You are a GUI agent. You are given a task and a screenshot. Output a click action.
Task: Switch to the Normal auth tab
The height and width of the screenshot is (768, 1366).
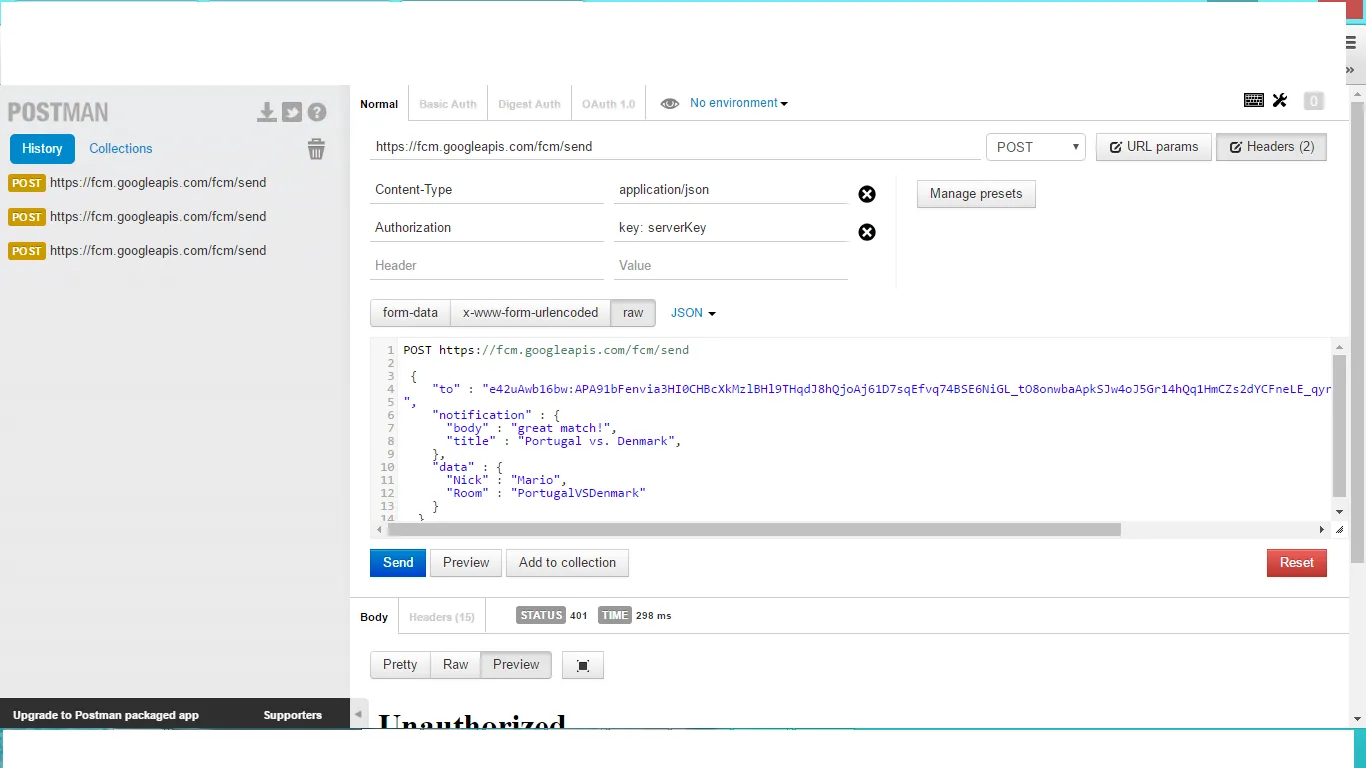[x=379, y=104]
